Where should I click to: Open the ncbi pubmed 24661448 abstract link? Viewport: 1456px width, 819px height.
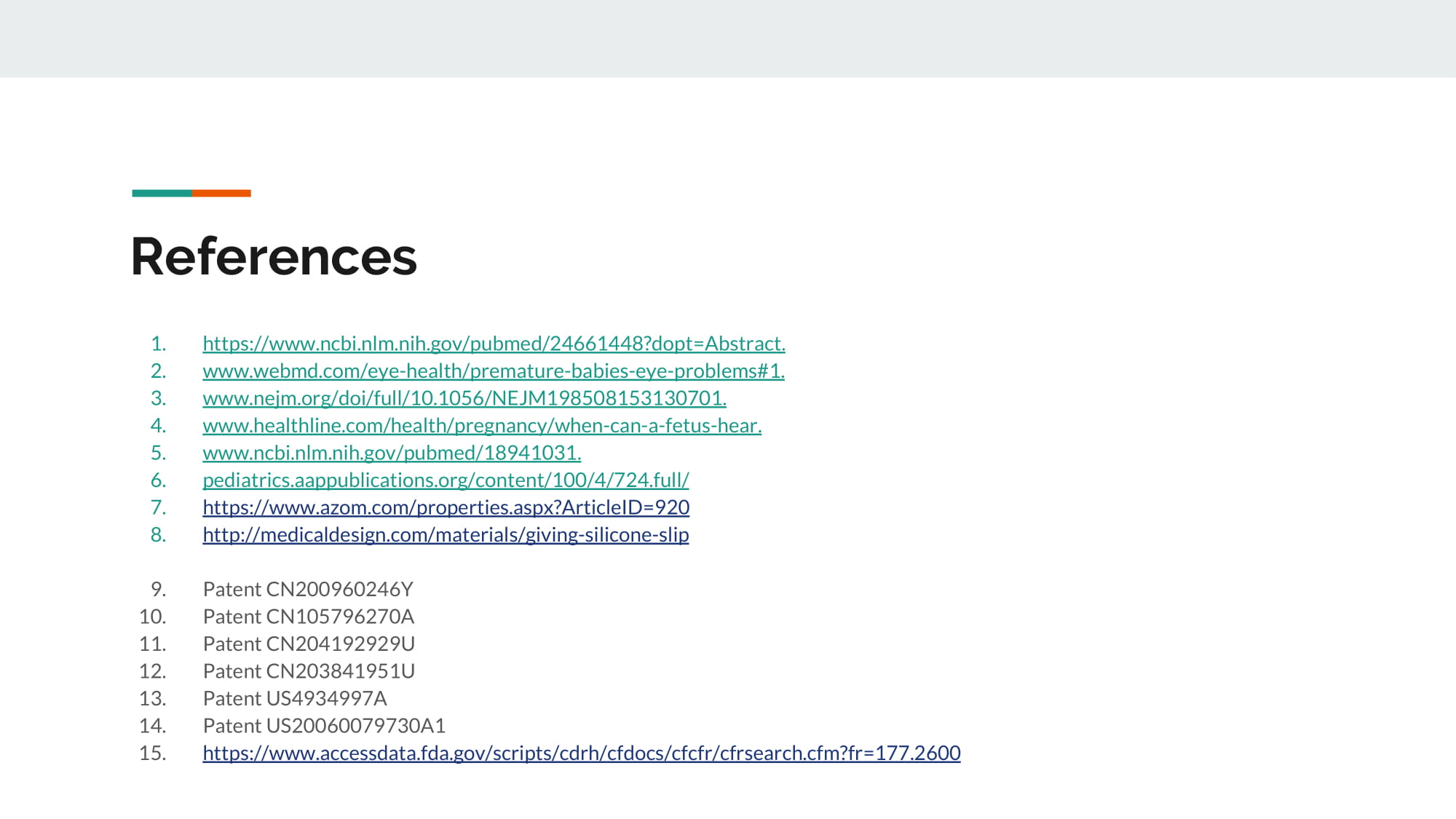494,344
